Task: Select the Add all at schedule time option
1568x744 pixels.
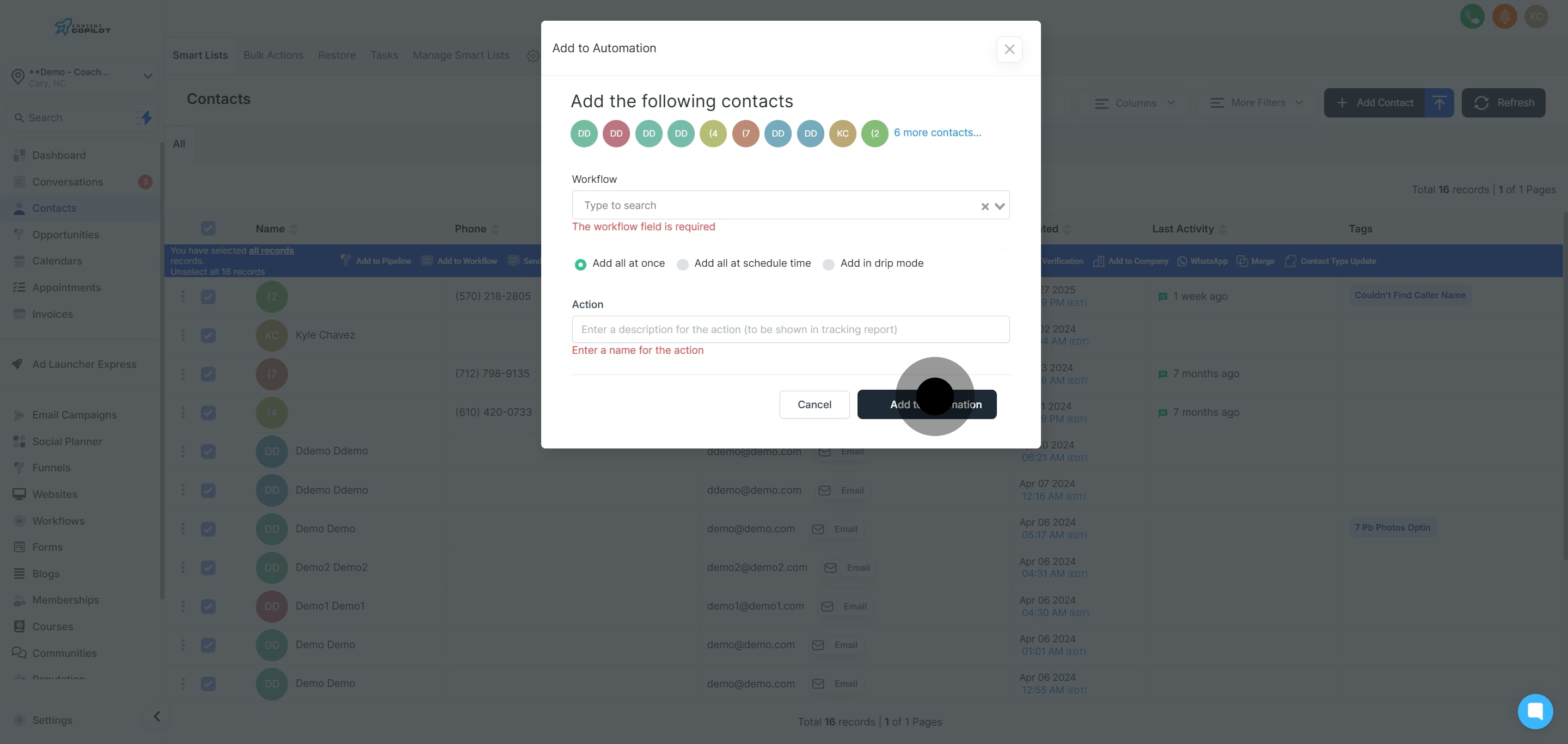Action: tap(683, 265)
